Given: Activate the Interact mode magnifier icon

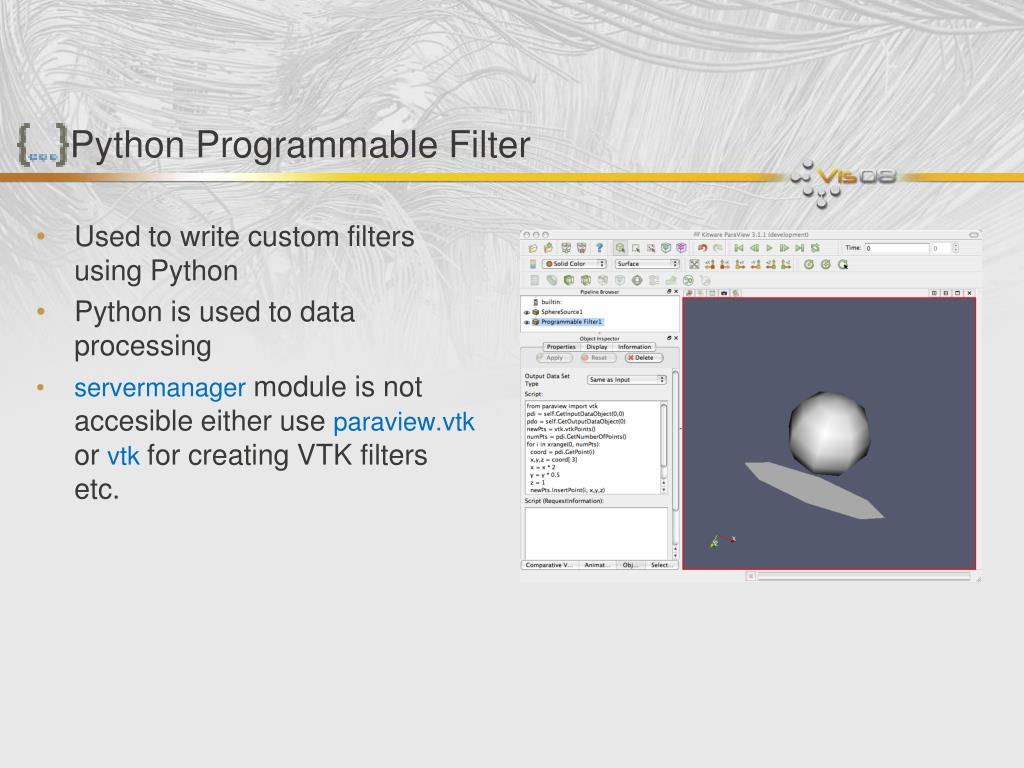Looking at the screenshot, I should 620,248.
